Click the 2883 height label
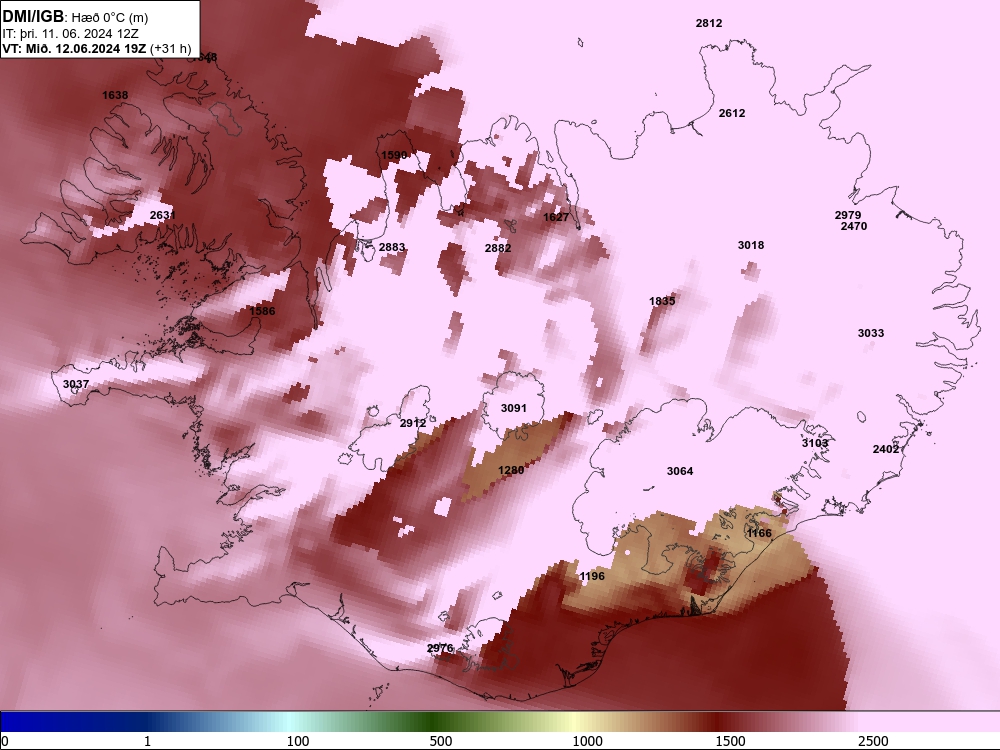 pos(392,247)
